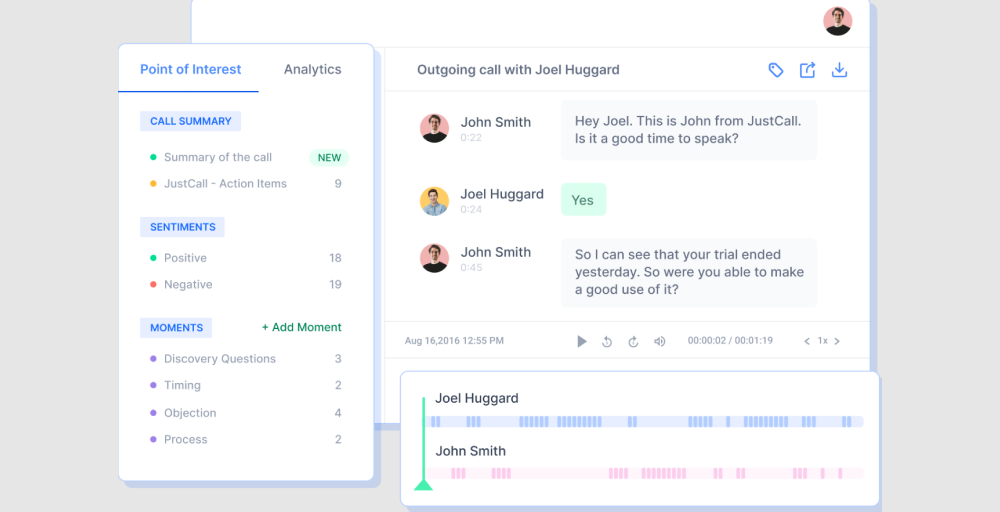Mute audio with the speaker icon
The image size is (1000, 512).
pos(659,342)
